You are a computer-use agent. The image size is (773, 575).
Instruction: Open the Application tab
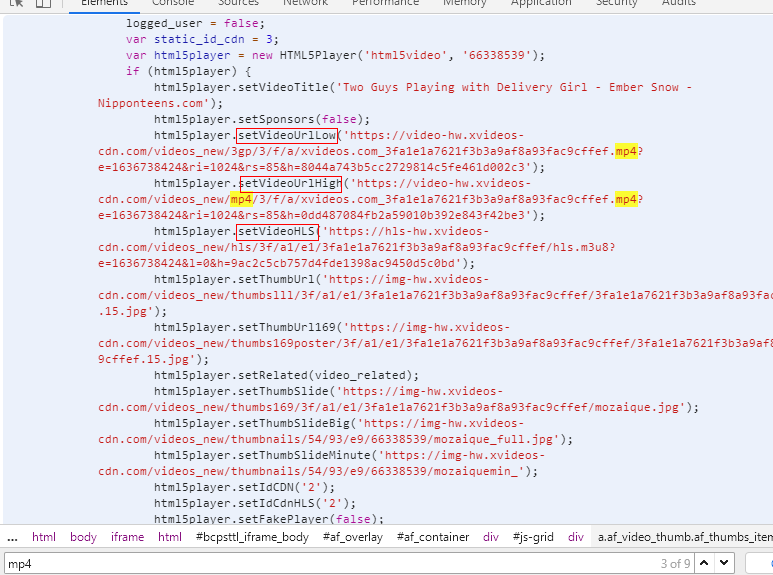click(x=541, y=3)
